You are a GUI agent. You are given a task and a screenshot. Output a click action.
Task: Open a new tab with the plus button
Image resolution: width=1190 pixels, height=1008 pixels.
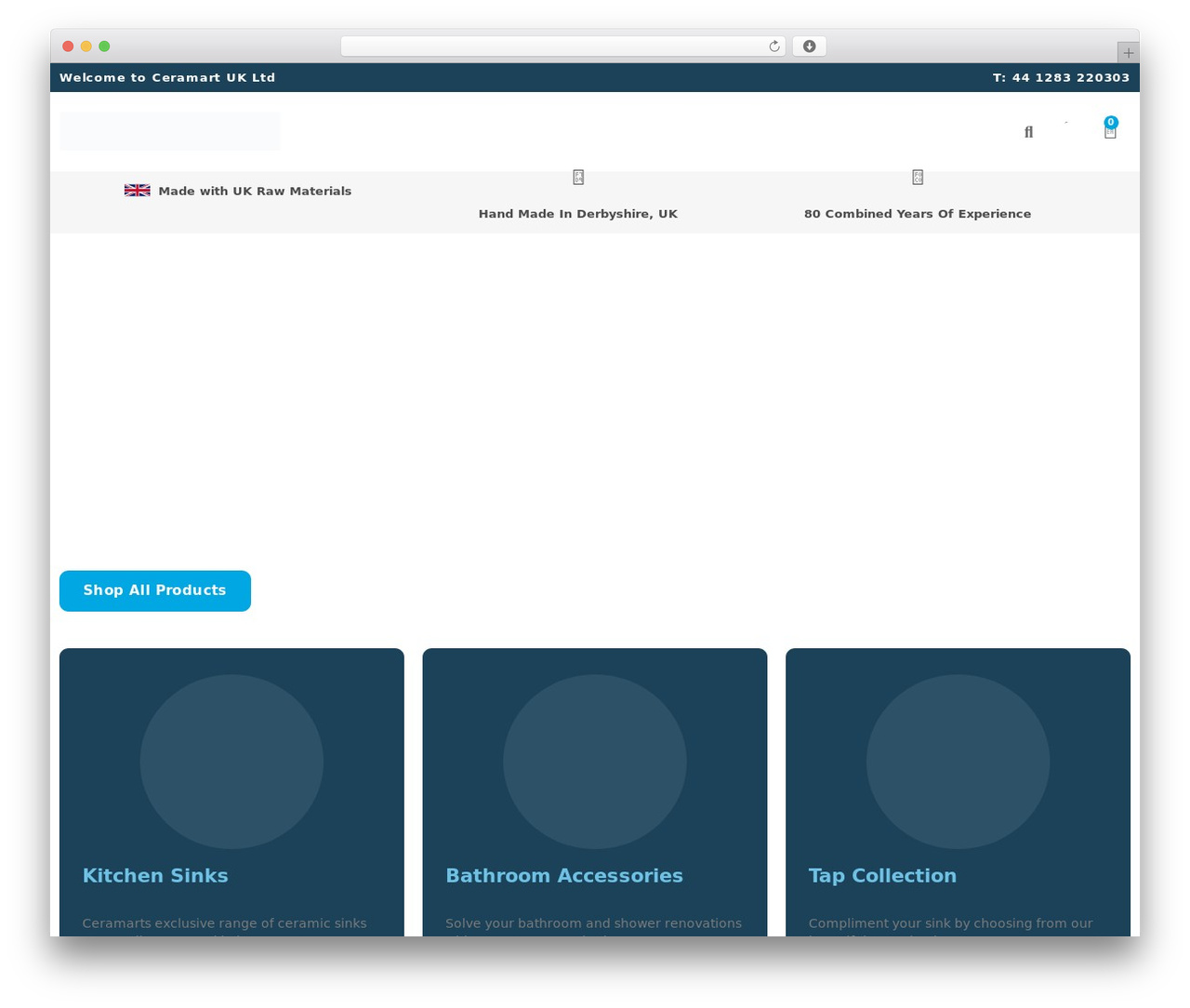pyautogui.click(x=1129, y=53)
